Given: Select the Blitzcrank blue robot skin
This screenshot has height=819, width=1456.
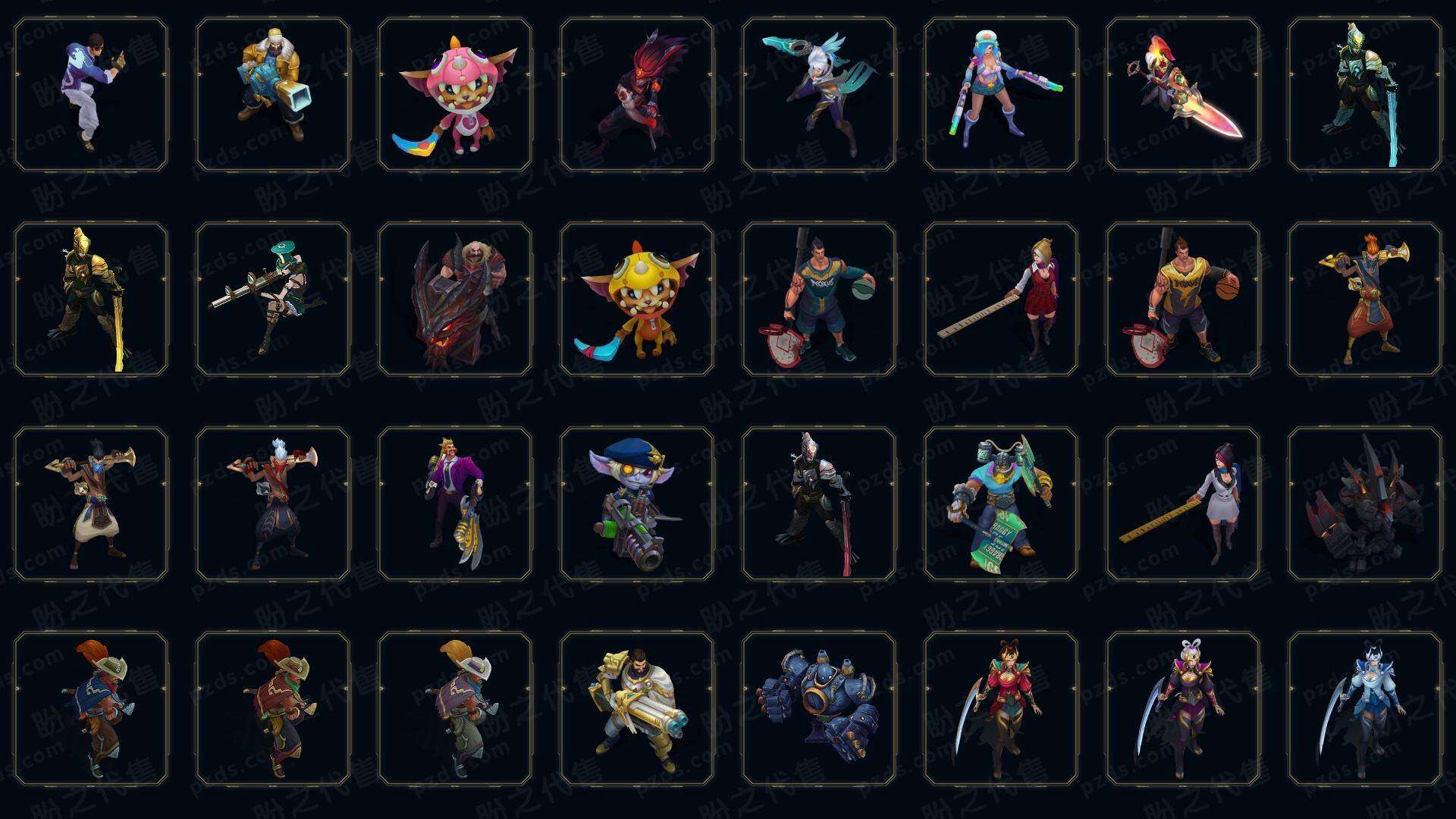Looking at the screenshot, I should (x=819, y=709).
